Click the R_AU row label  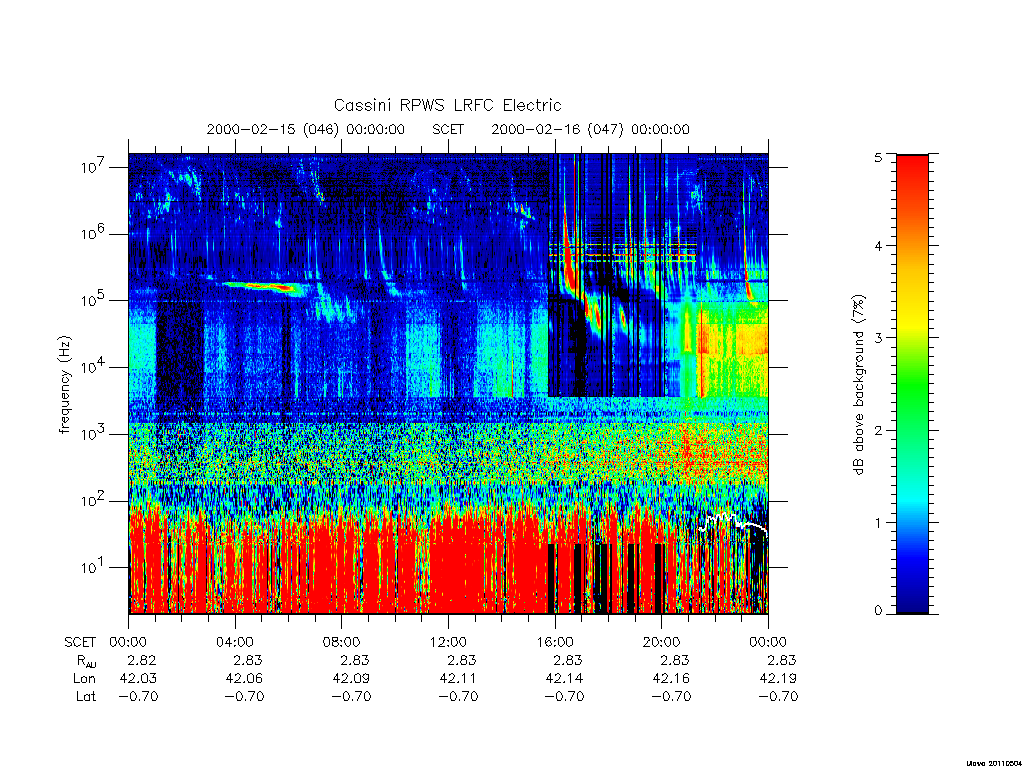(x=85, y=661)
